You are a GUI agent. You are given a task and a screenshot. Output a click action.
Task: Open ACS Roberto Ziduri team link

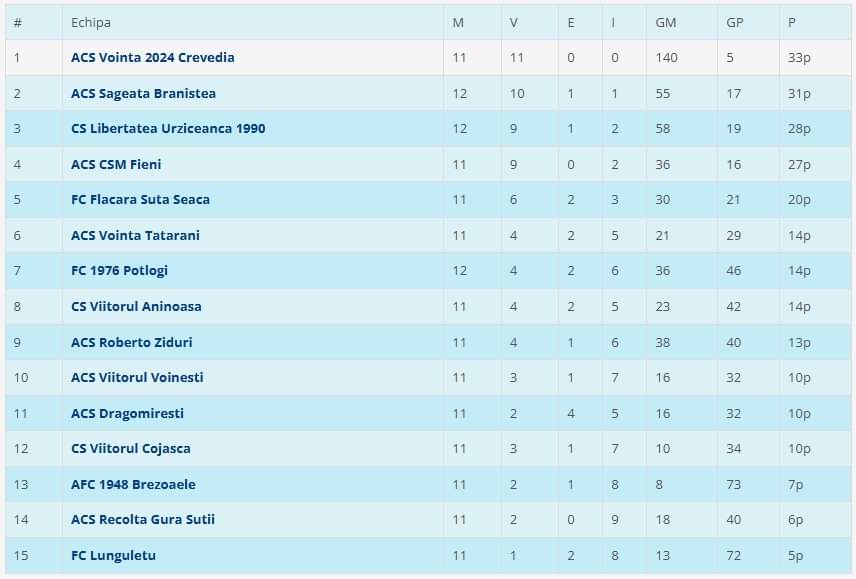click(131, 342)
